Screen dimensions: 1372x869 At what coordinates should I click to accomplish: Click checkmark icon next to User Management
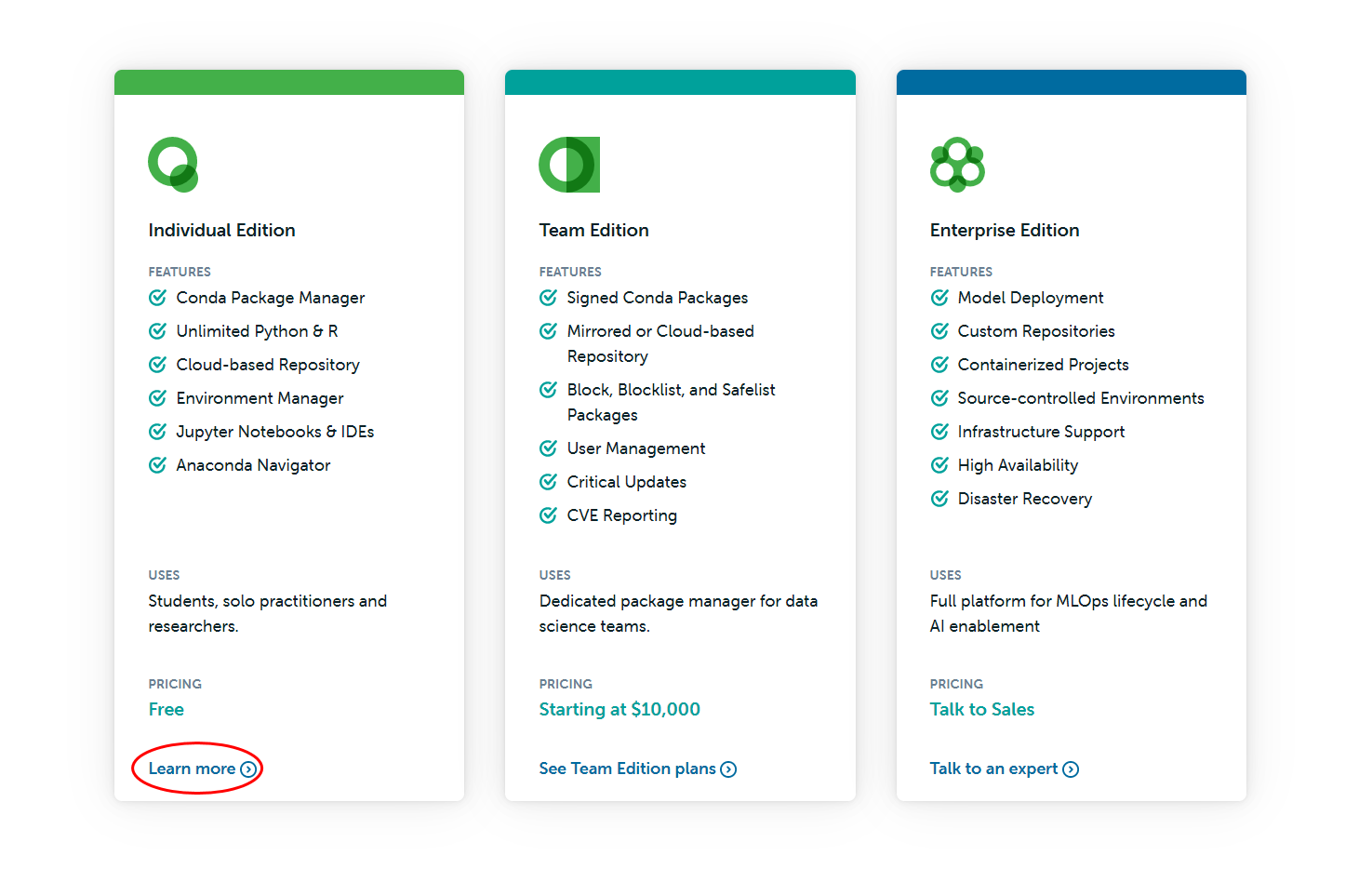click(x=549, y=448)
